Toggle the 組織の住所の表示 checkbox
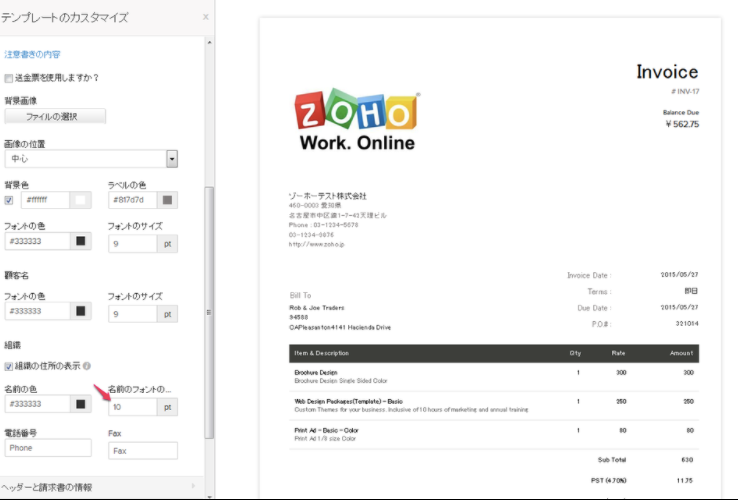738x500 pixels. (x=8, y=366)
